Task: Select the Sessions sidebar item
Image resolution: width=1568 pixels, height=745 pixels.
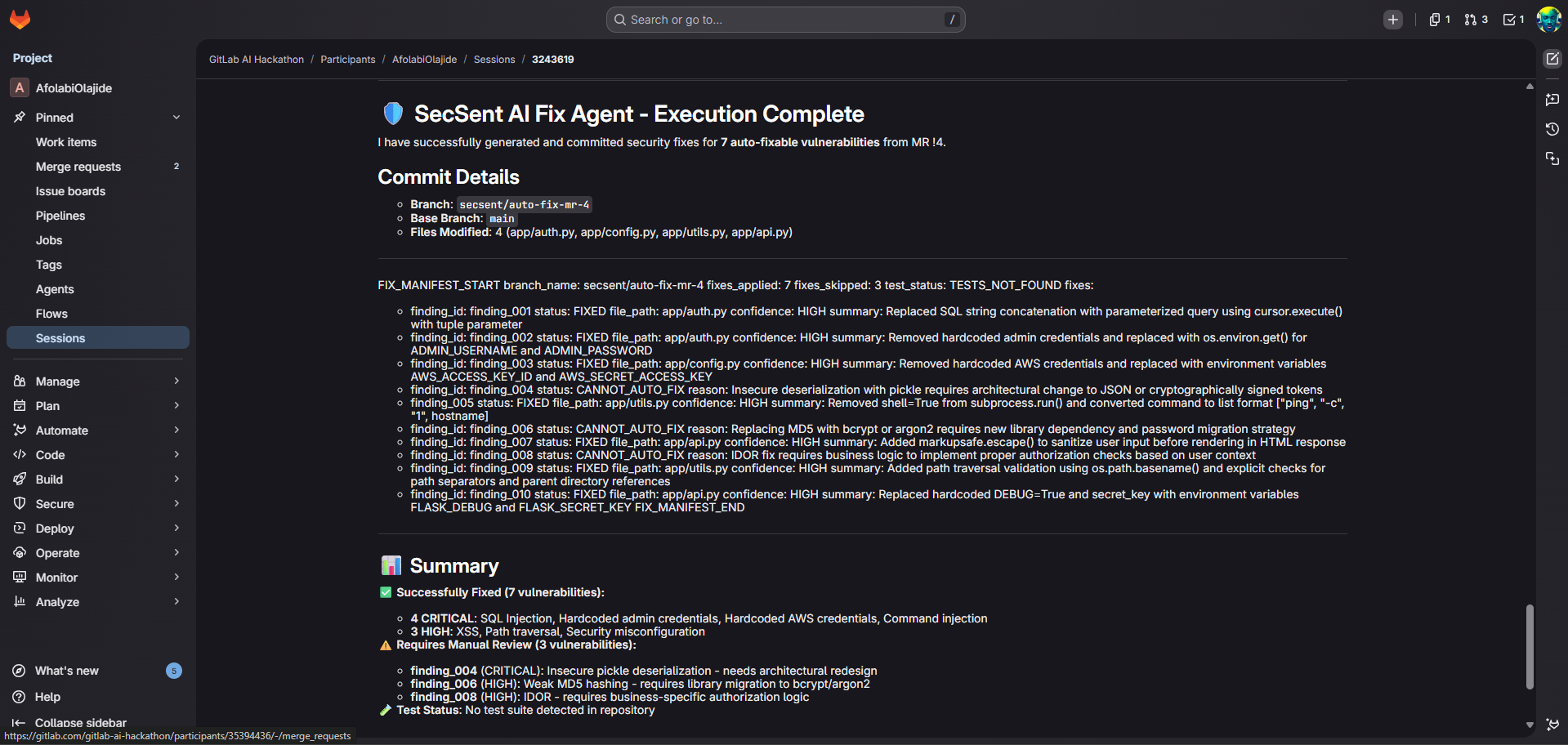Action: click(98, 338)
